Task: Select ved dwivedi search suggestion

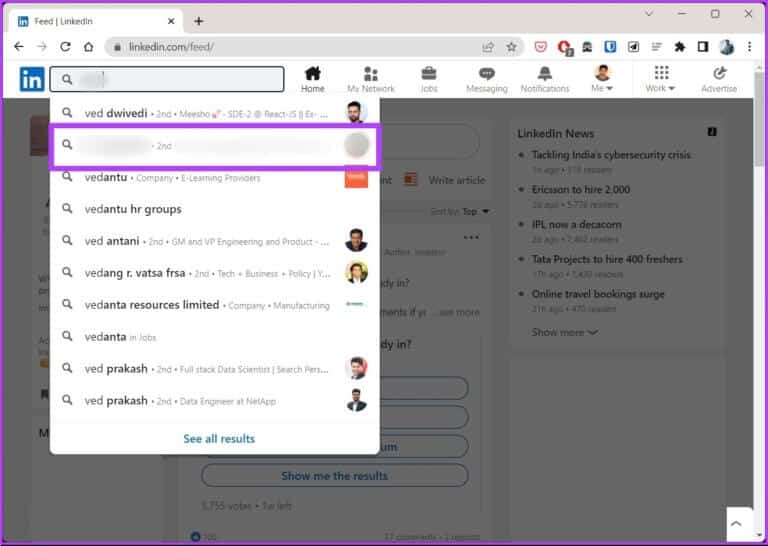Action: click(215, 113)
